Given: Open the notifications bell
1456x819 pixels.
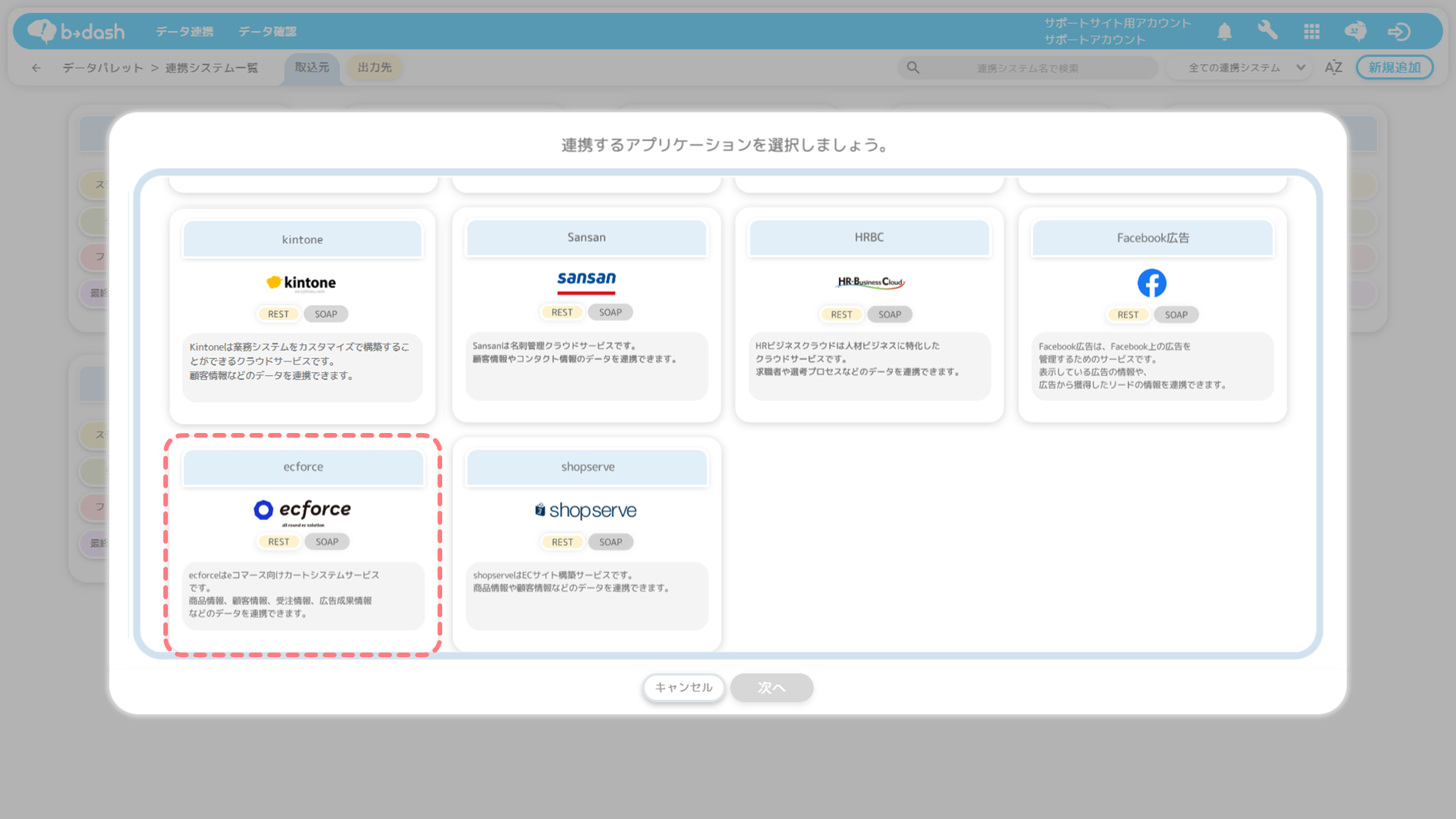Looking at the screenshot, I should pos(1224,32).
